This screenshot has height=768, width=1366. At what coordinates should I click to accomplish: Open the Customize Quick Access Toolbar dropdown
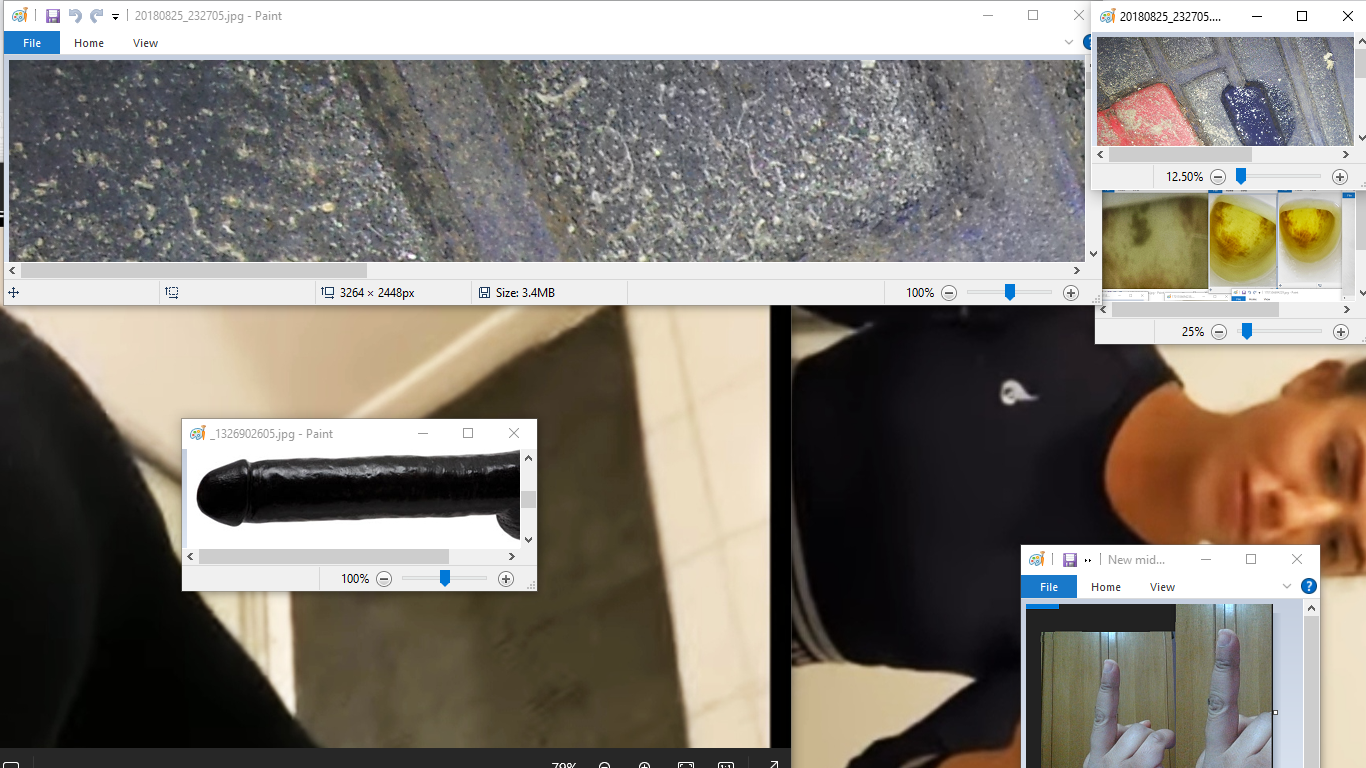[116, 17]
